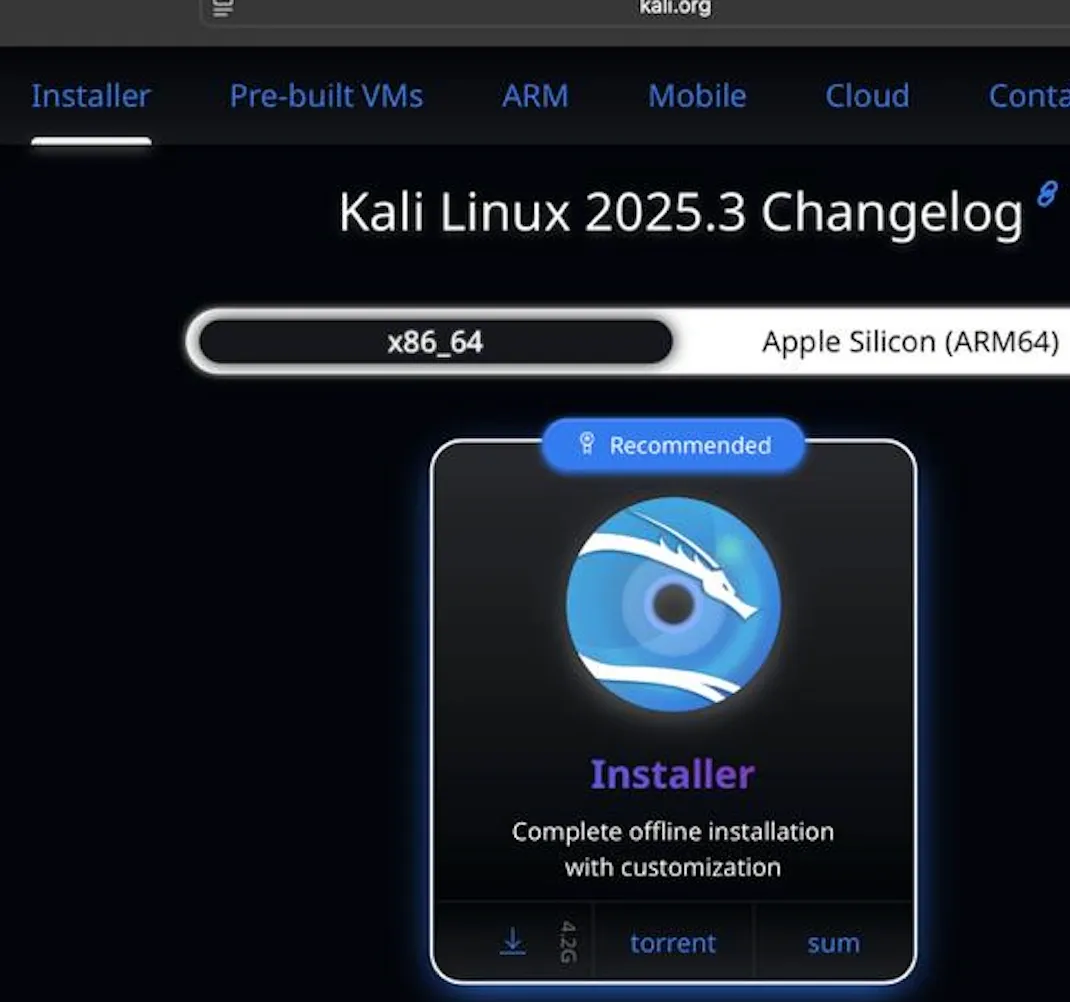Click the 4.2G file size label
1070x1002 pixels.
pyautogui.click(x=568, y=942)
